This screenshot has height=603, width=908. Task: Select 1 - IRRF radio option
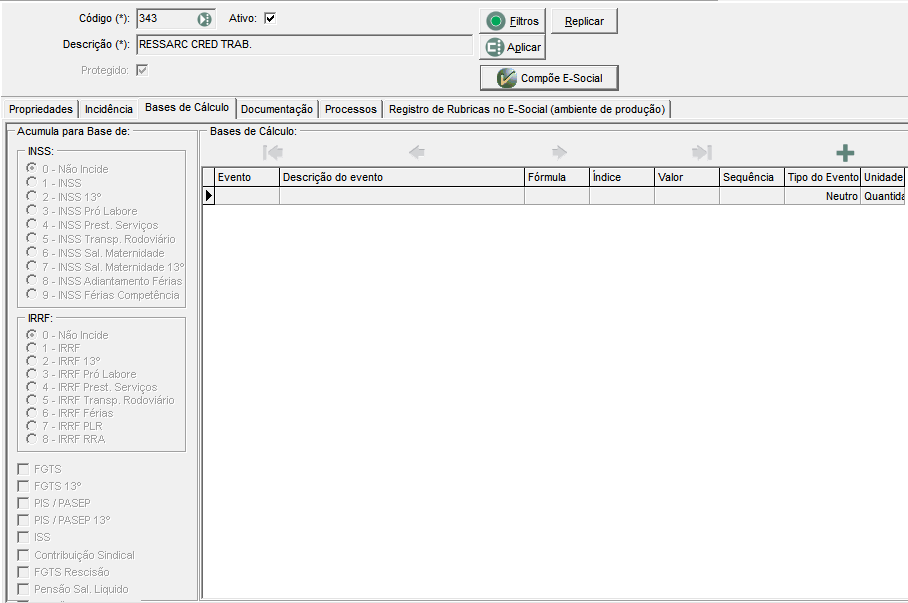[x=31, y=348]
